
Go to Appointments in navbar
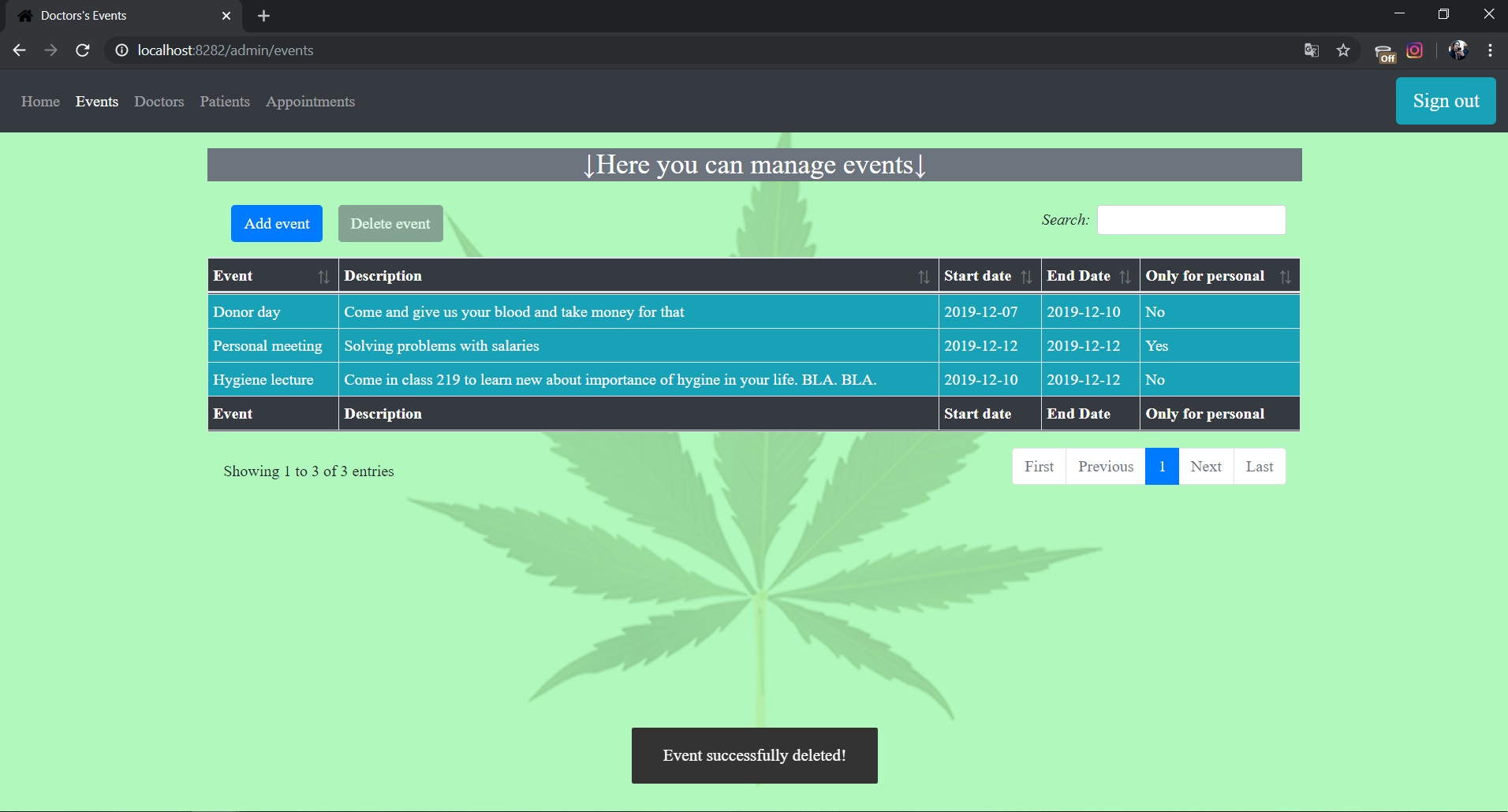click(x=310, y=102)
